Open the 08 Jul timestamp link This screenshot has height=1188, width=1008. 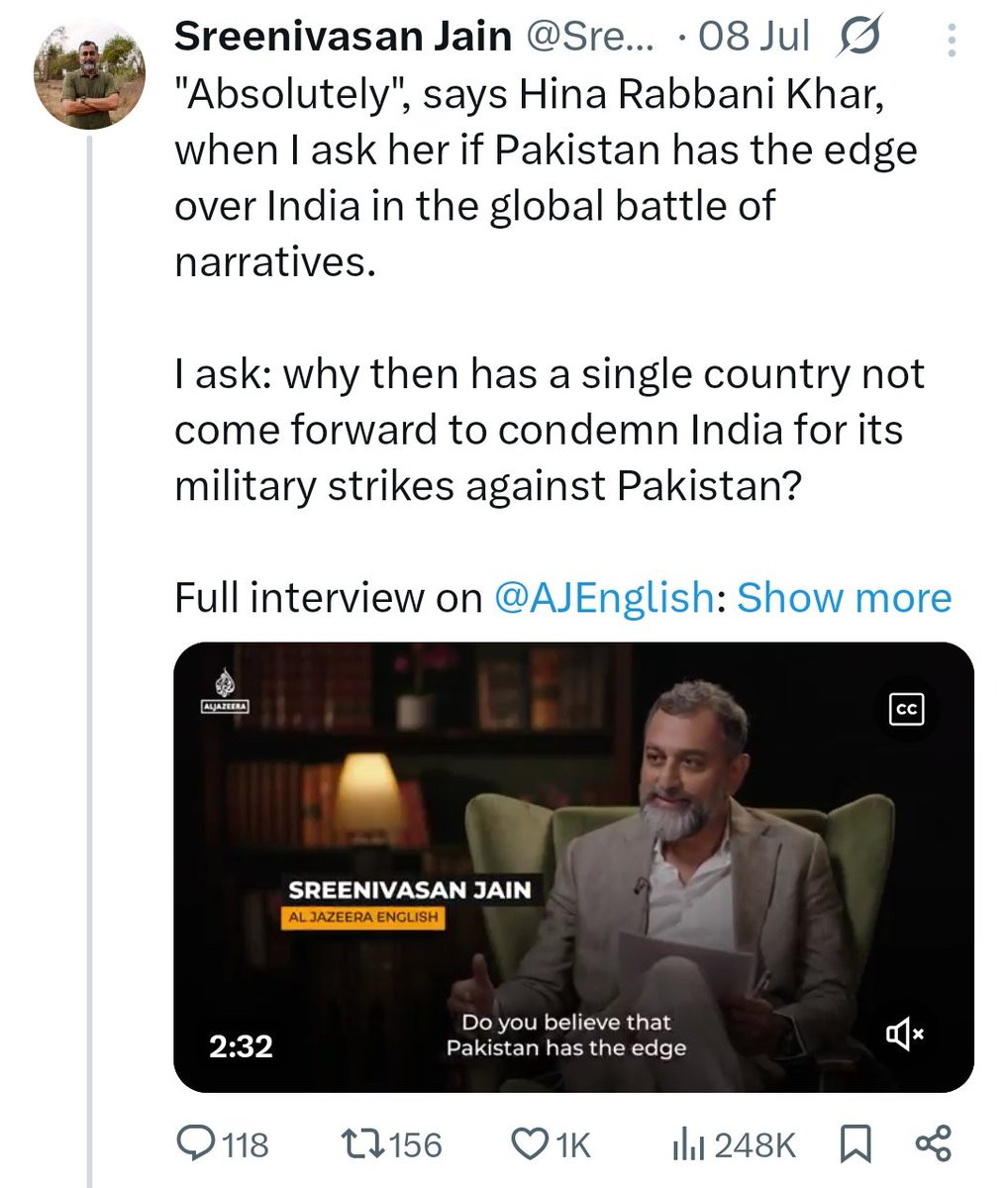pyautogui.click(x=754, y=38)
